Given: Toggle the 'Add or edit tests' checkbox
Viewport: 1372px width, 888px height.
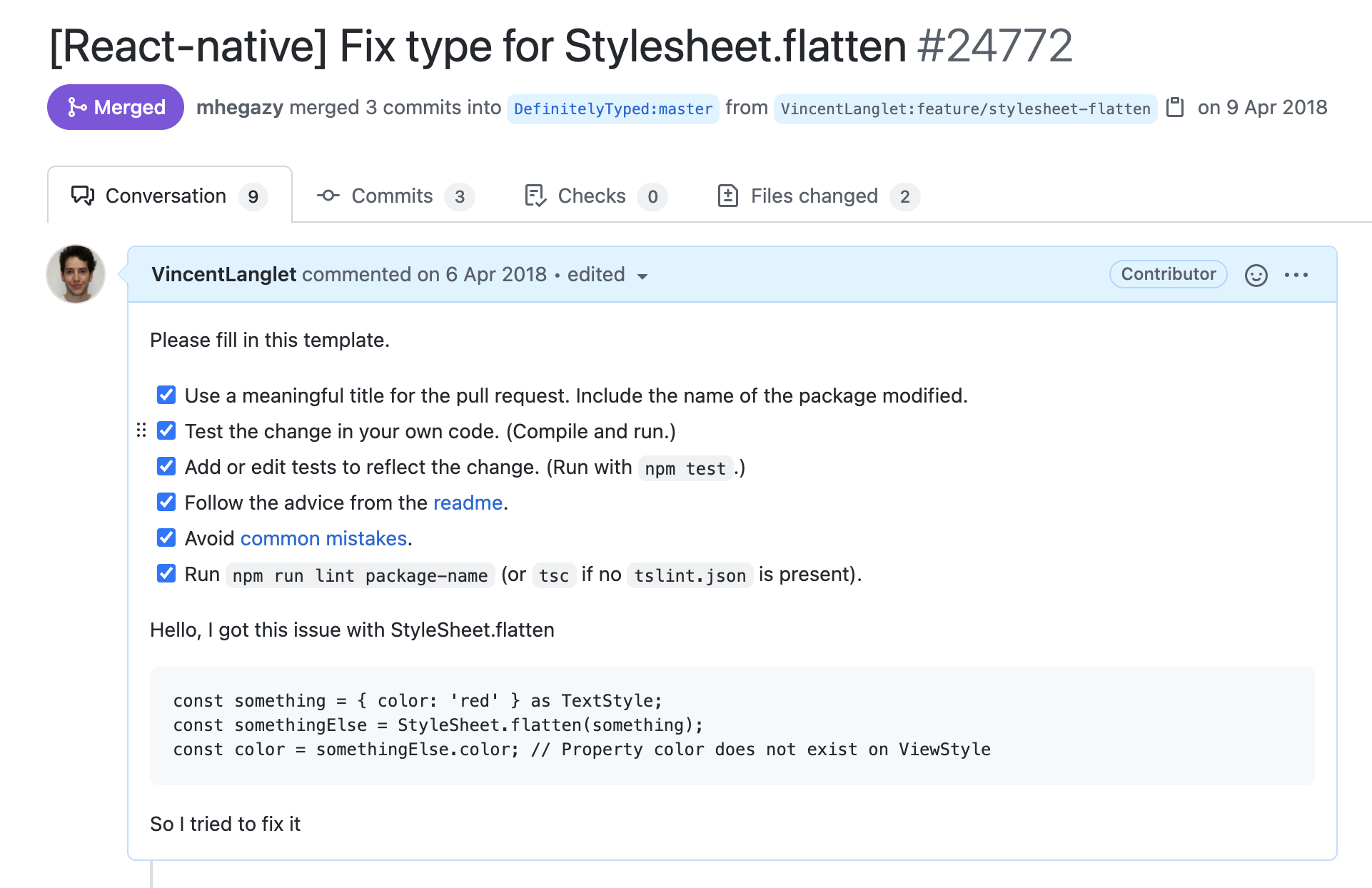Looking at the screenshot, I should pyautogui.click(x=166, y=466).
